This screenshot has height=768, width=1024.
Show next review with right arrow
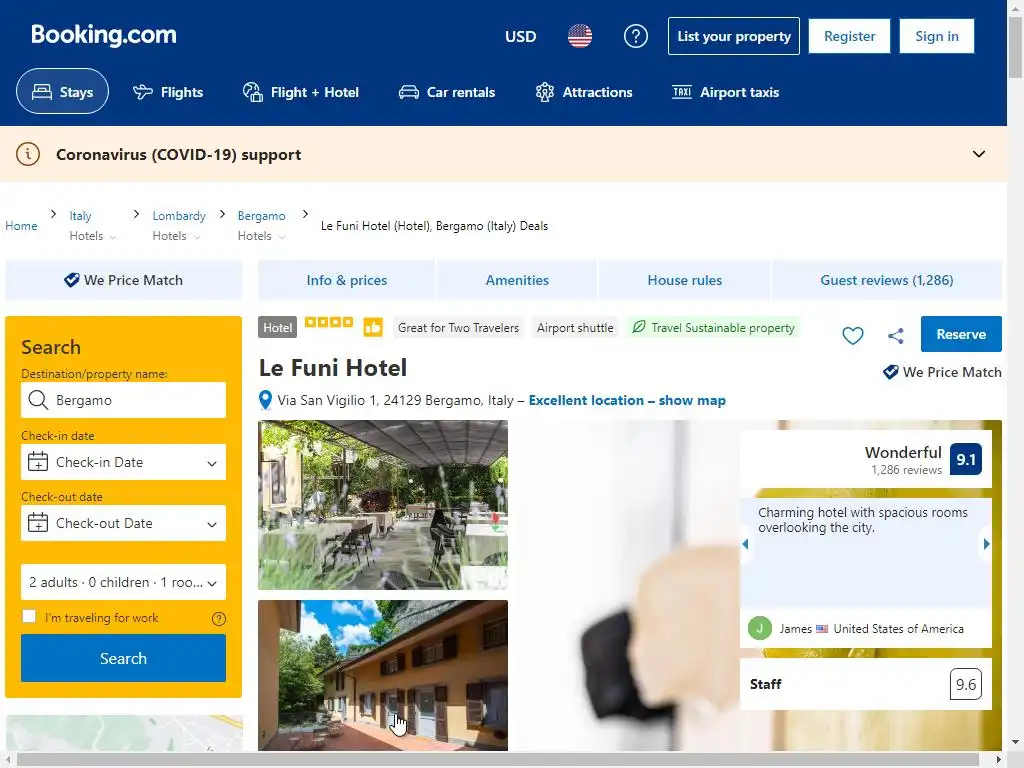(986, 544)
